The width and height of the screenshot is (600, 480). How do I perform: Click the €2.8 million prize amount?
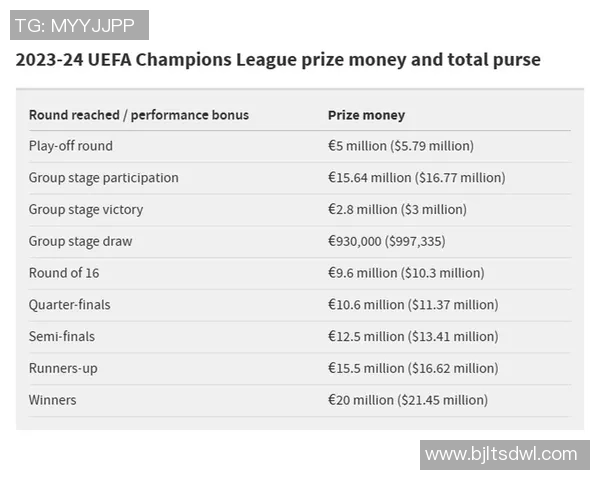coord(397,210)
